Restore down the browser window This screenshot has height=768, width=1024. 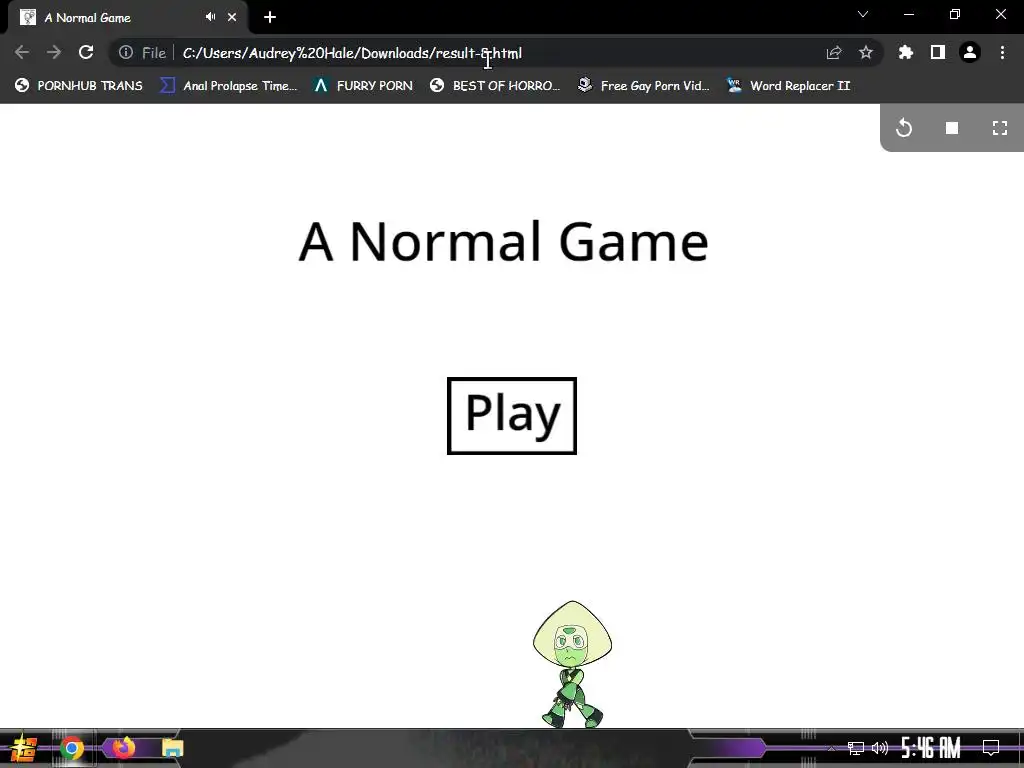[955, 14]
